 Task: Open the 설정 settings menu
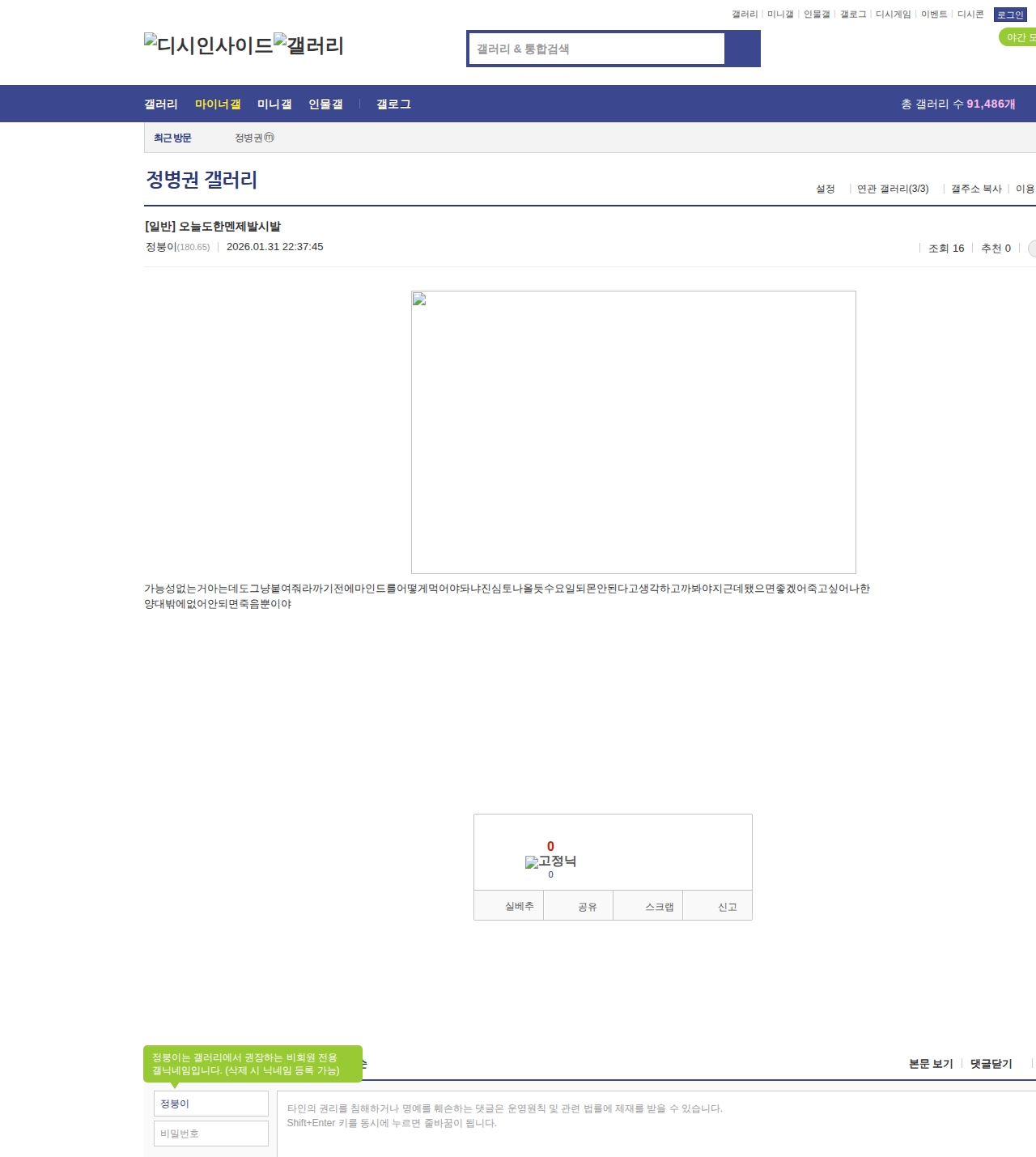(825, 189)
